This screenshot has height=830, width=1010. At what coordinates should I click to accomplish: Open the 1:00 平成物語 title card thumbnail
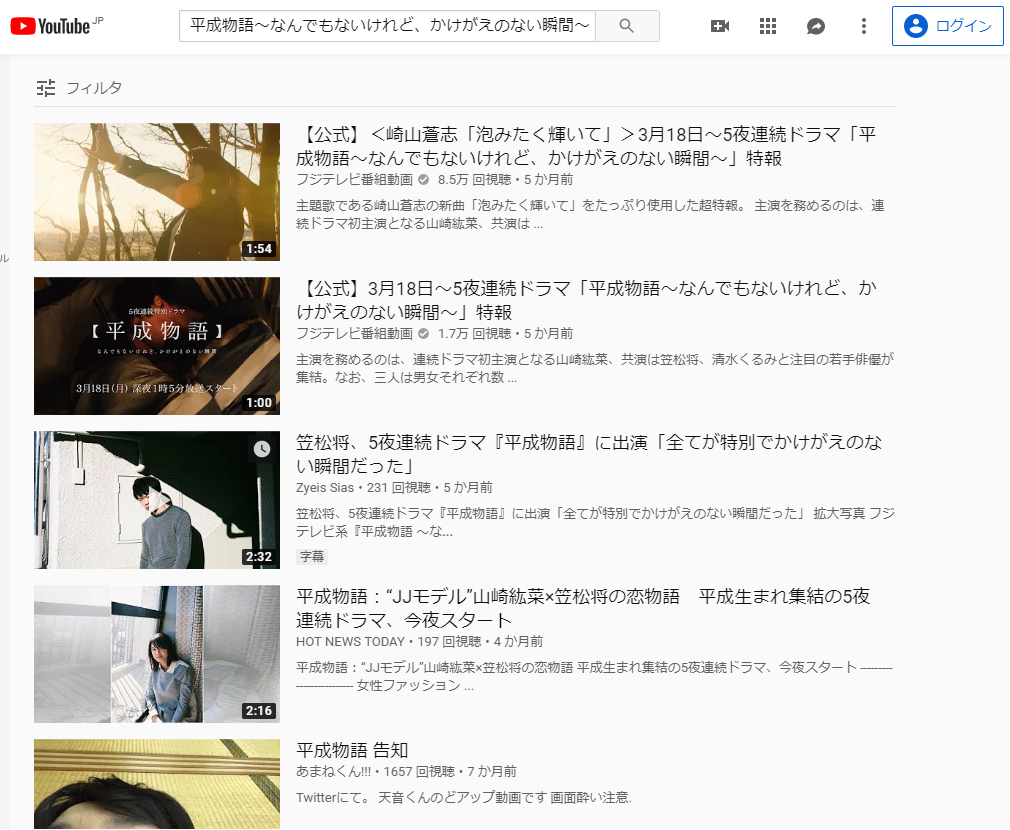157,346
